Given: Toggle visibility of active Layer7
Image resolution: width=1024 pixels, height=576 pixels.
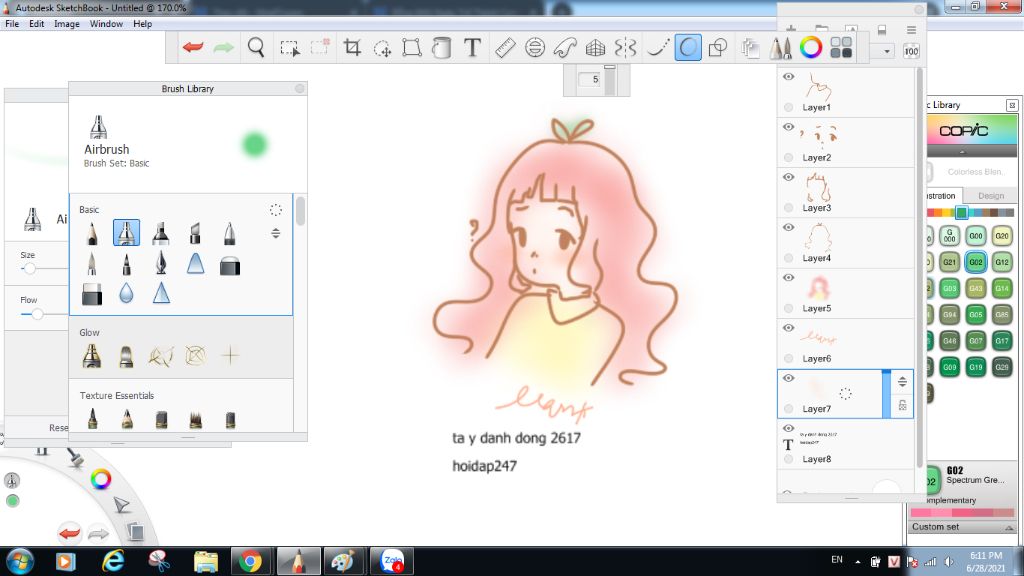Looking at the screenshot, I should pyautogui.click(x=788, y=379).
